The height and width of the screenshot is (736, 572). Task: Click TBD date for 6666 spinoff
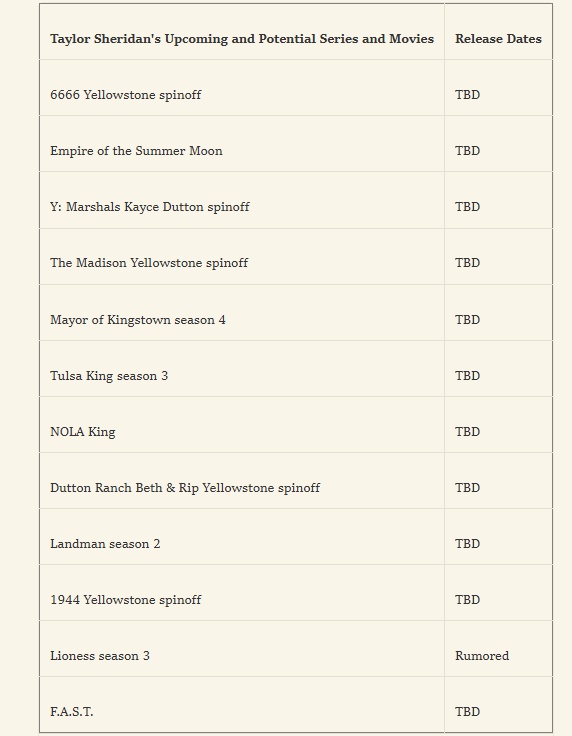click(467, 95)
